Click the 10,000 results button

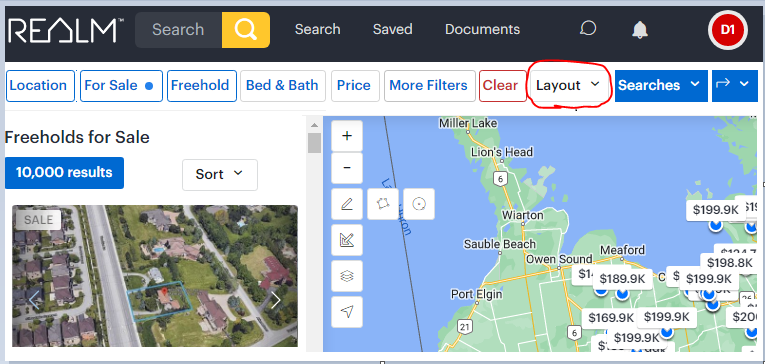(64, 173)
